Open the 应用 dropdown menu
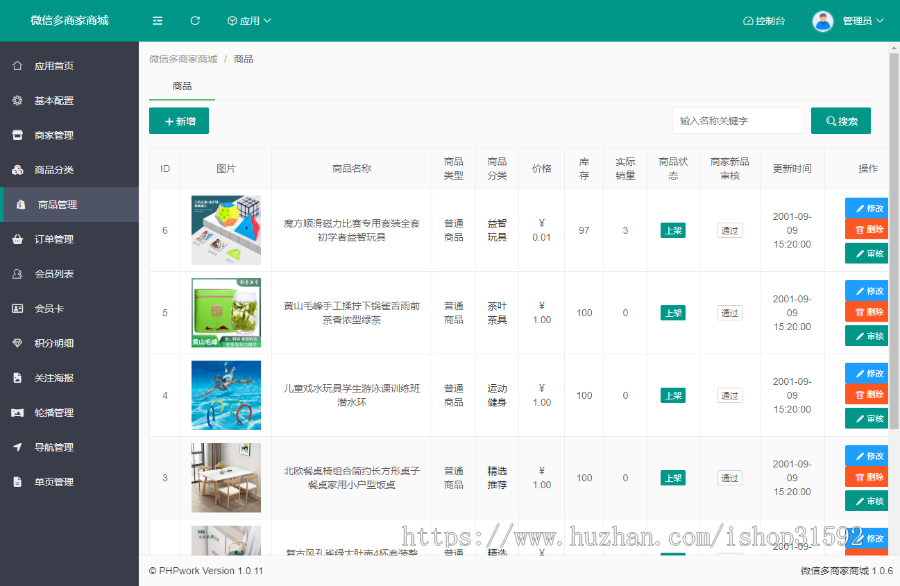This screenshot has width=900, height=586. point(249,20)
